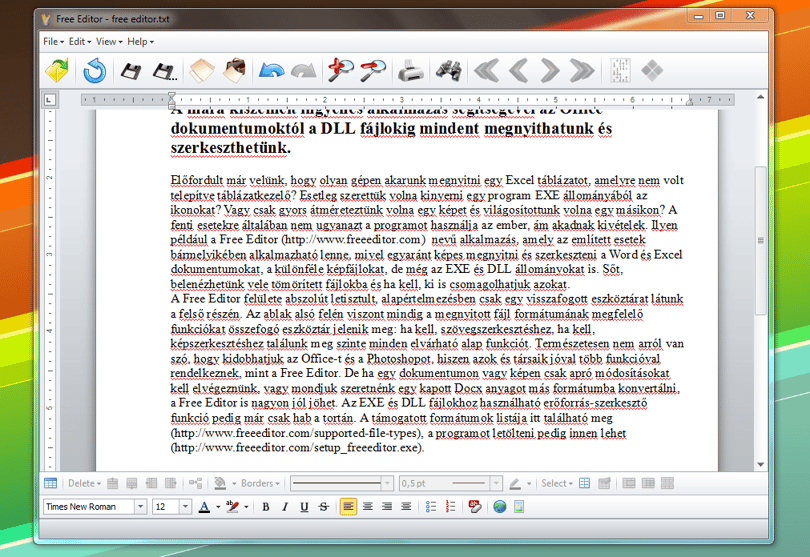
Task: Click the blue Undo arrow icon
Action: [272, 70]
